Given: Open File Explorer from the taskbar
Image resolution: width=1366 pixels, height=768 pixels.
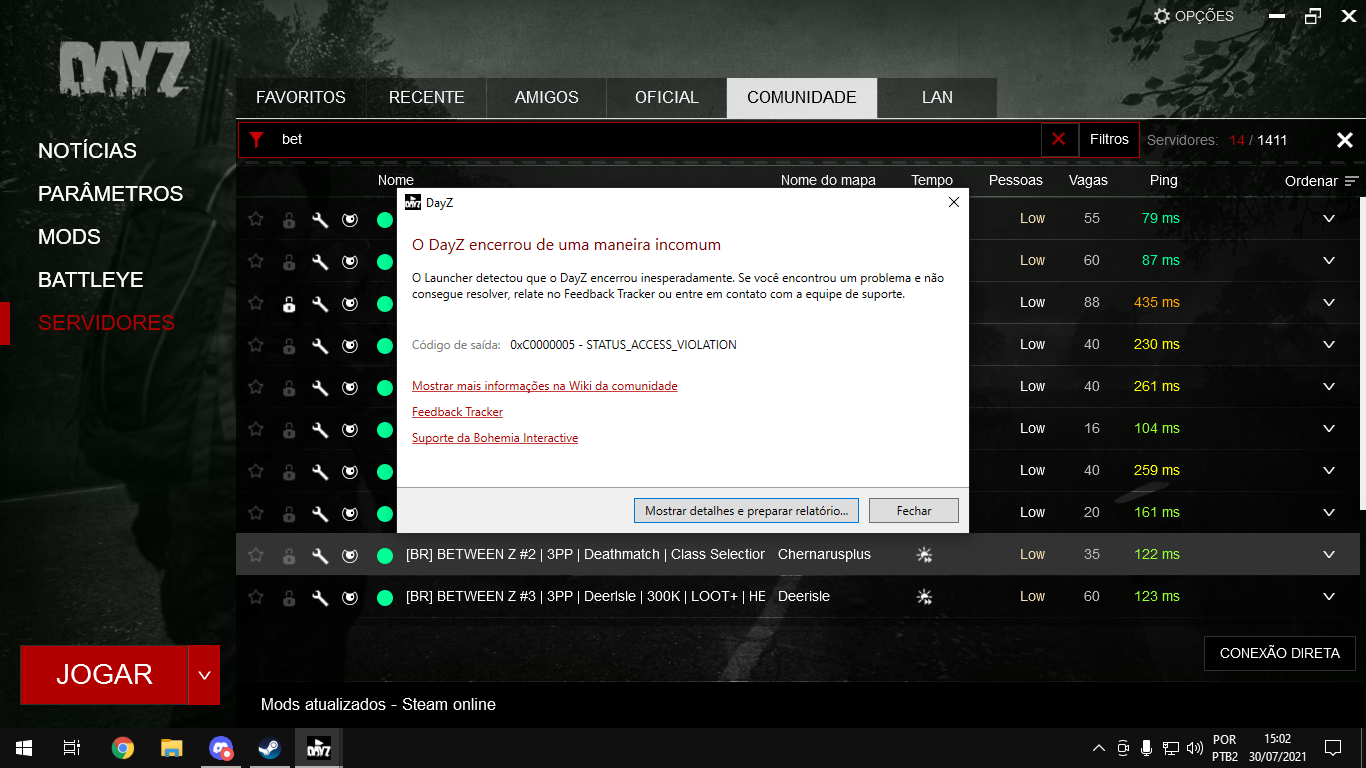Looking at the screenshot, I should point(172,748).
